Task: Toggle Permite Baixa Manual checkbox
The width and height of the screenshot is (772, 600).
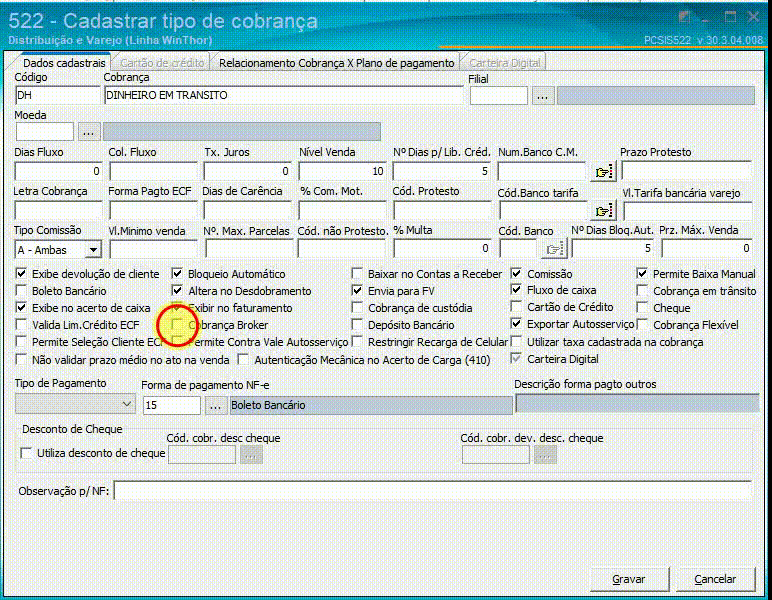Action: (x=642, y=273)
